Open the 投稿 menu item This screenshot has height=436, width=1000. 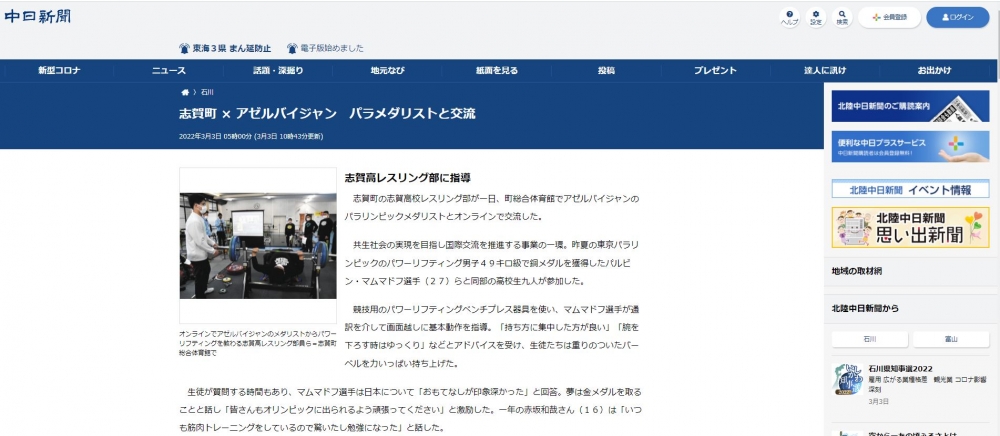(x=606, y=71)
